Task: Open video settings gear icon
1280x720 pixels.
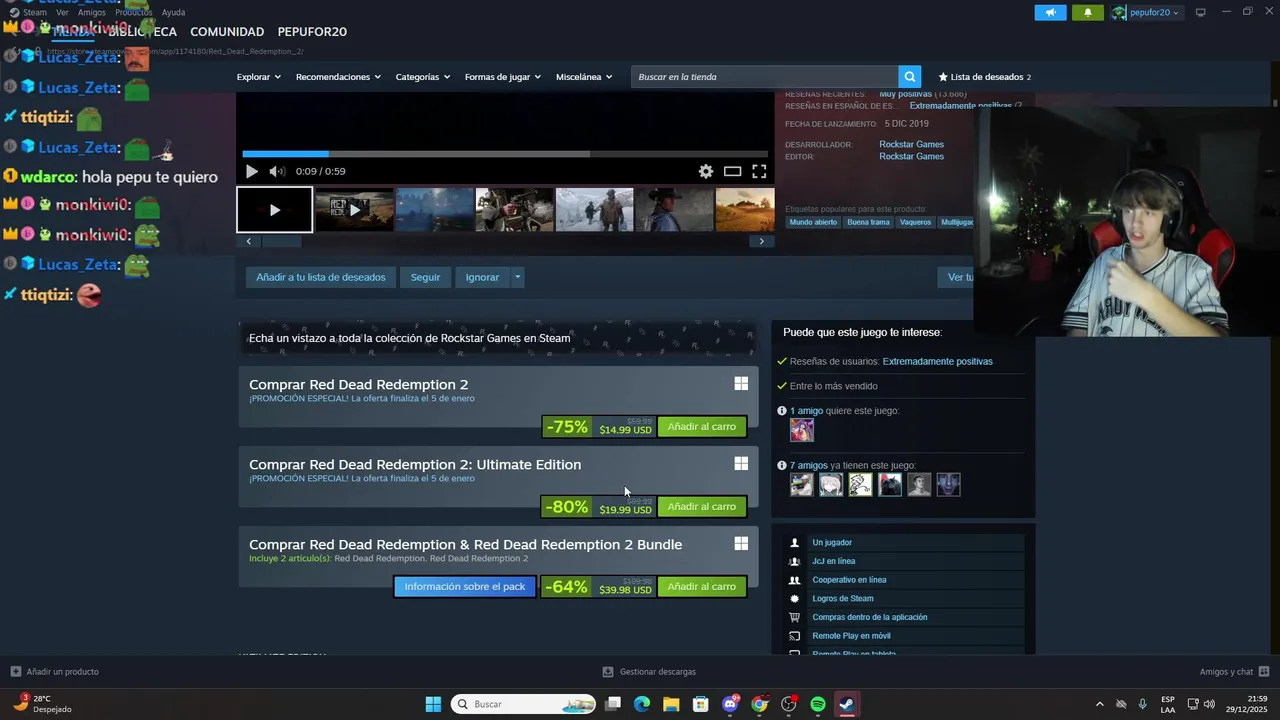Action: point(706,171)
